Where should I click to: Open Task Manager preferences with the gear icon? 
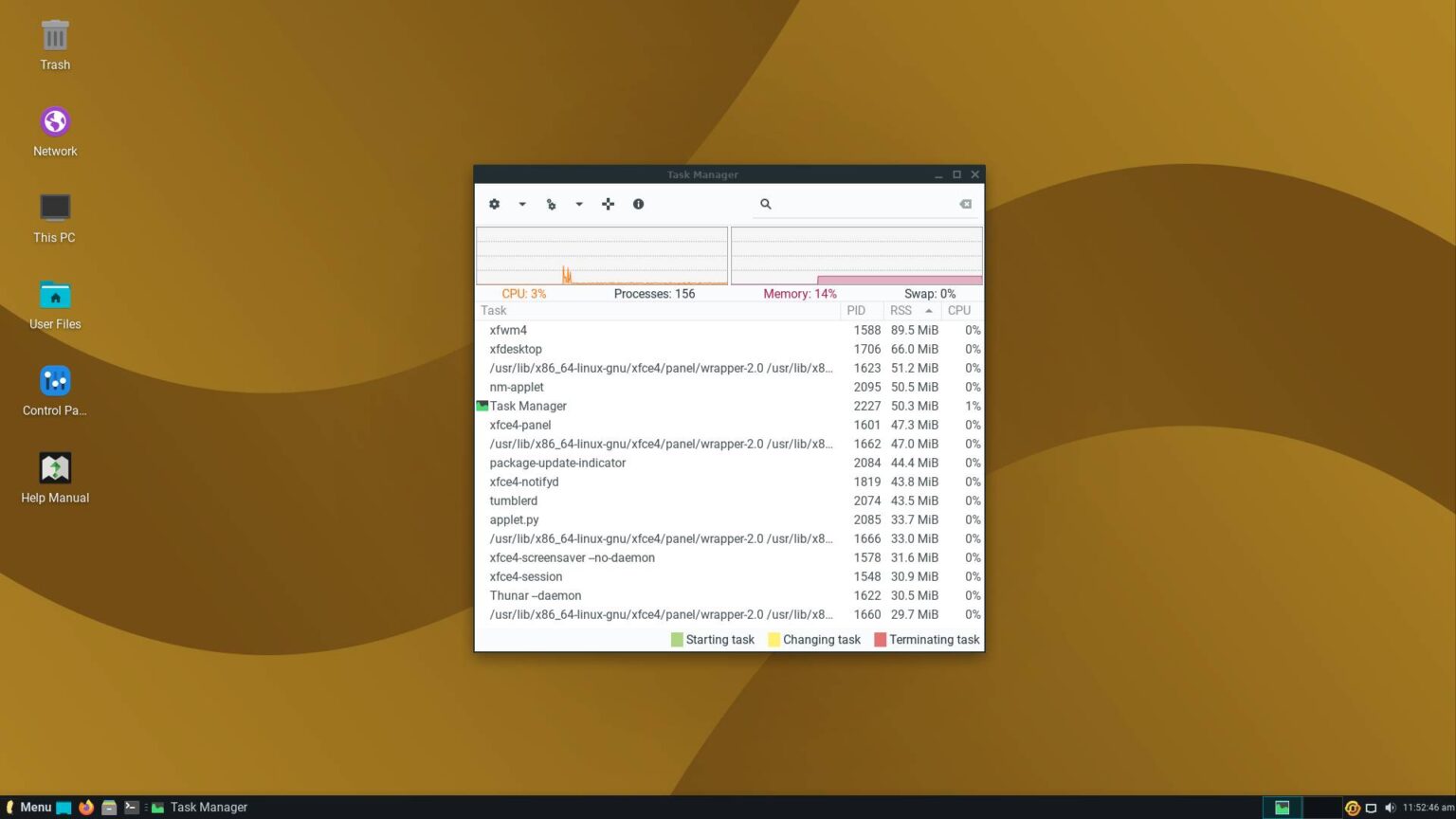pyautogui.click(x=494, y=204)
